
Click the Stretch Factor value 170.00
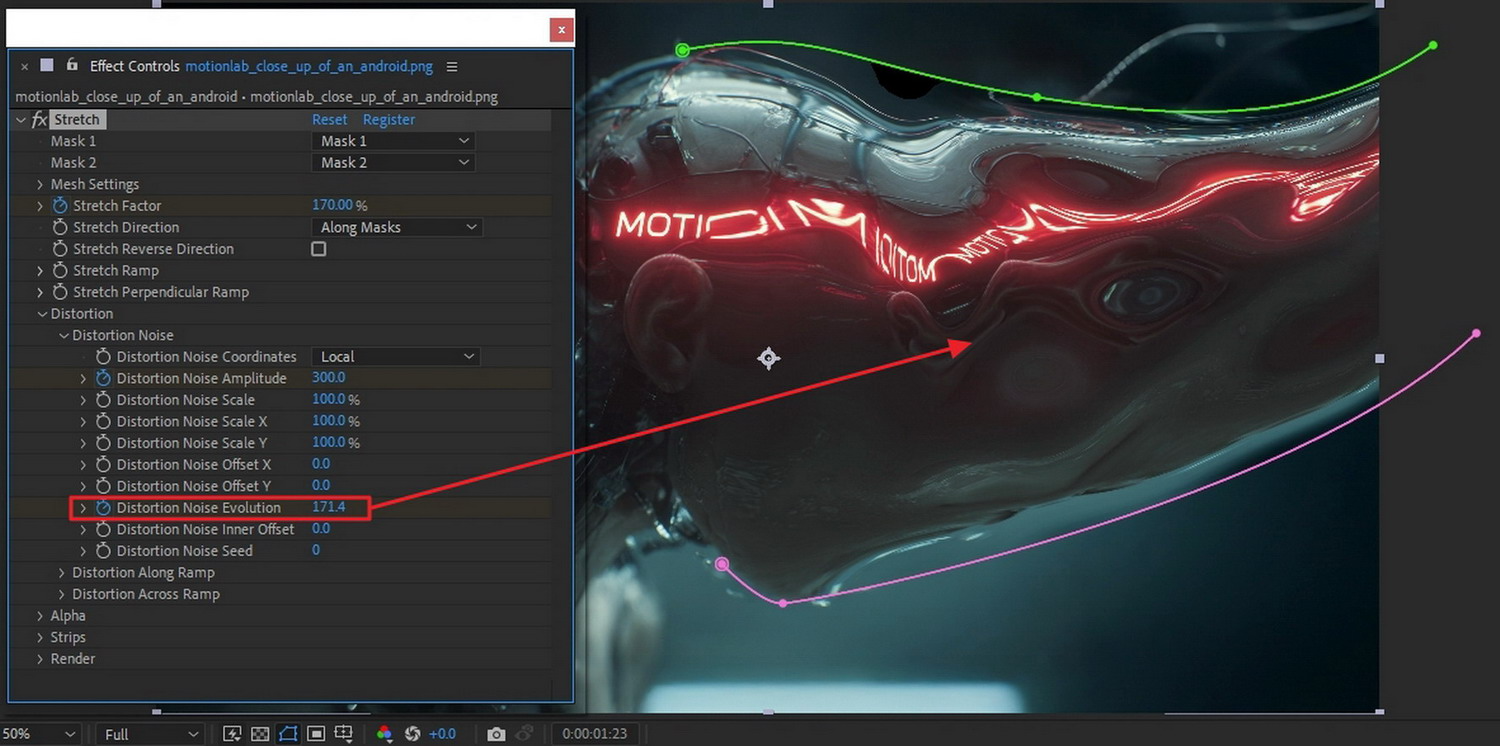pyautogui.click(x=333, y=205)
